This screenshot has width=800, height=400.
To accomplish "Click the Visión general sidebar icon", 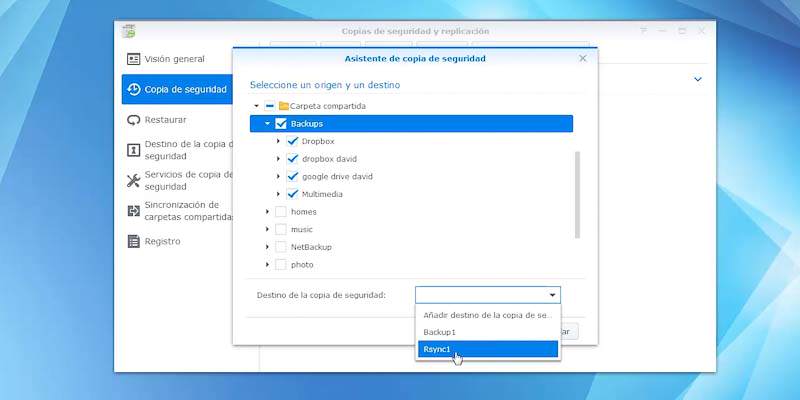I will tap(133, 59).
